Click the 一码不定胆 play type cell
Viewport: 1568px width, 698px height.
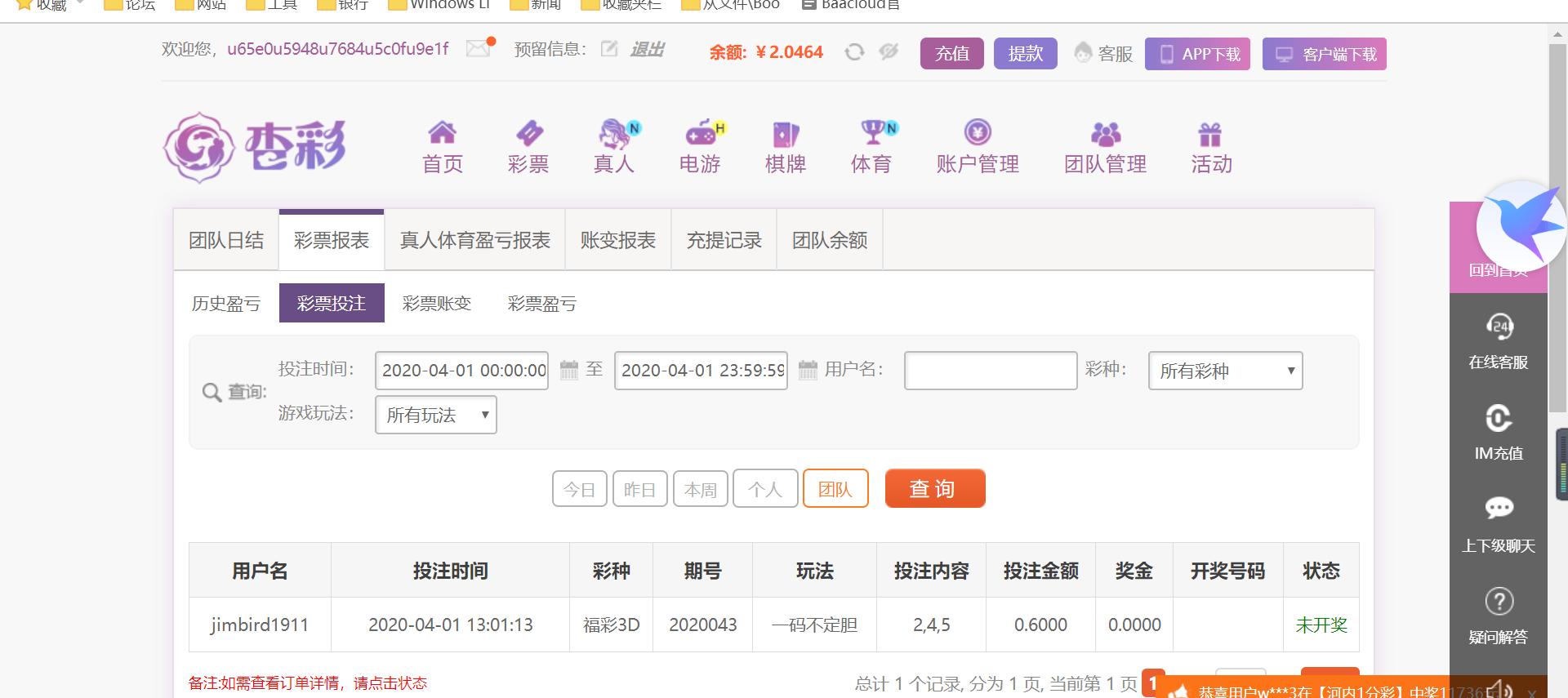[815, 625]
